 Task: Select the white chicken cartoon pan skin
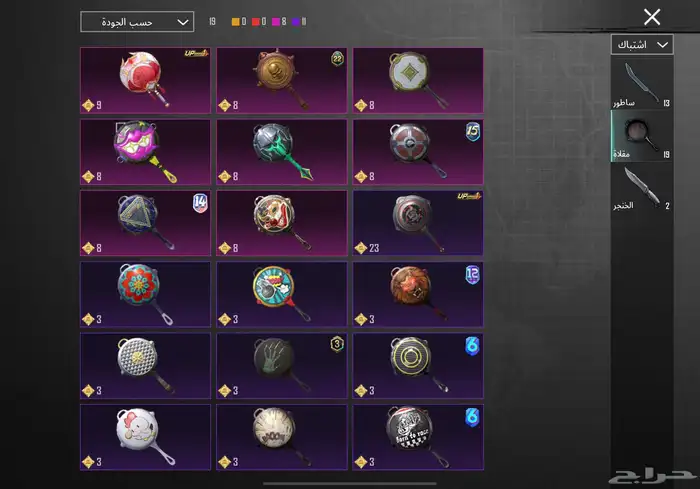pyautogui.click(x=145, y=437)
